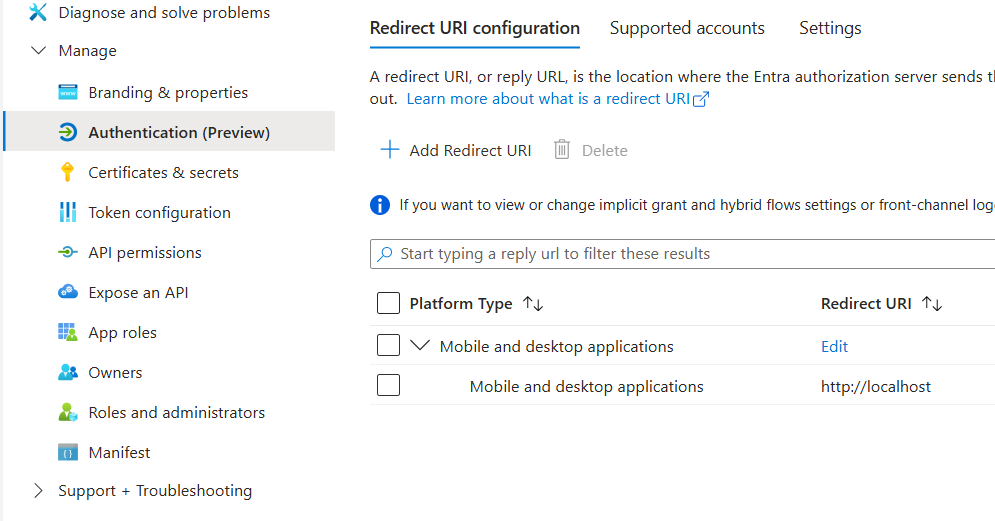The width and height of the screenshot is (995, 521).
Task: Click the Certificates & secrets key icon
Action: (67, 172)
